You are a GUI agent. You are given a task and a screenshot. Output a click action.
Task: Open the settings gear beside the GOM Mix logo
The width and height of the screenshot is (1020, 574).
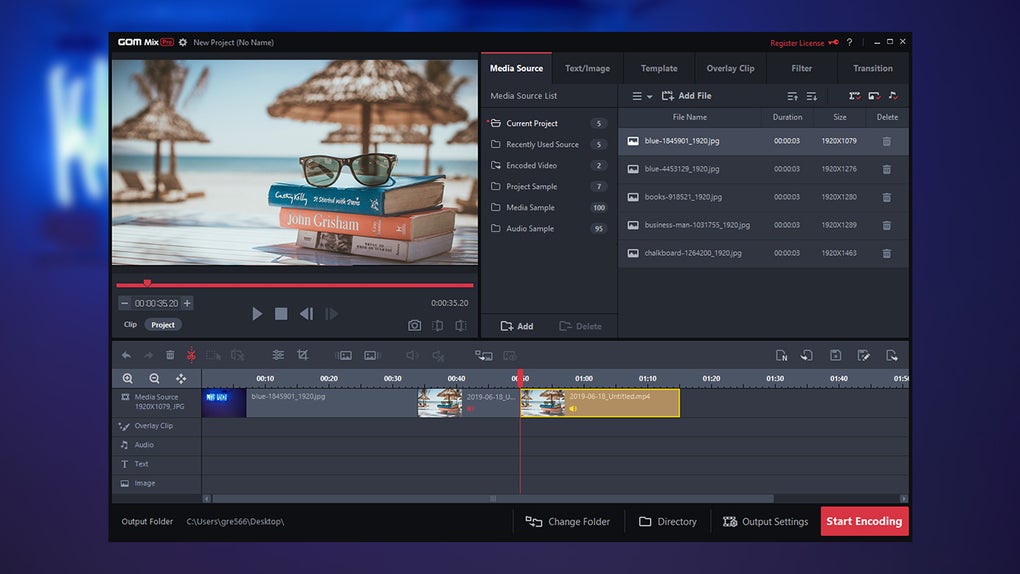tap(183, 43)
